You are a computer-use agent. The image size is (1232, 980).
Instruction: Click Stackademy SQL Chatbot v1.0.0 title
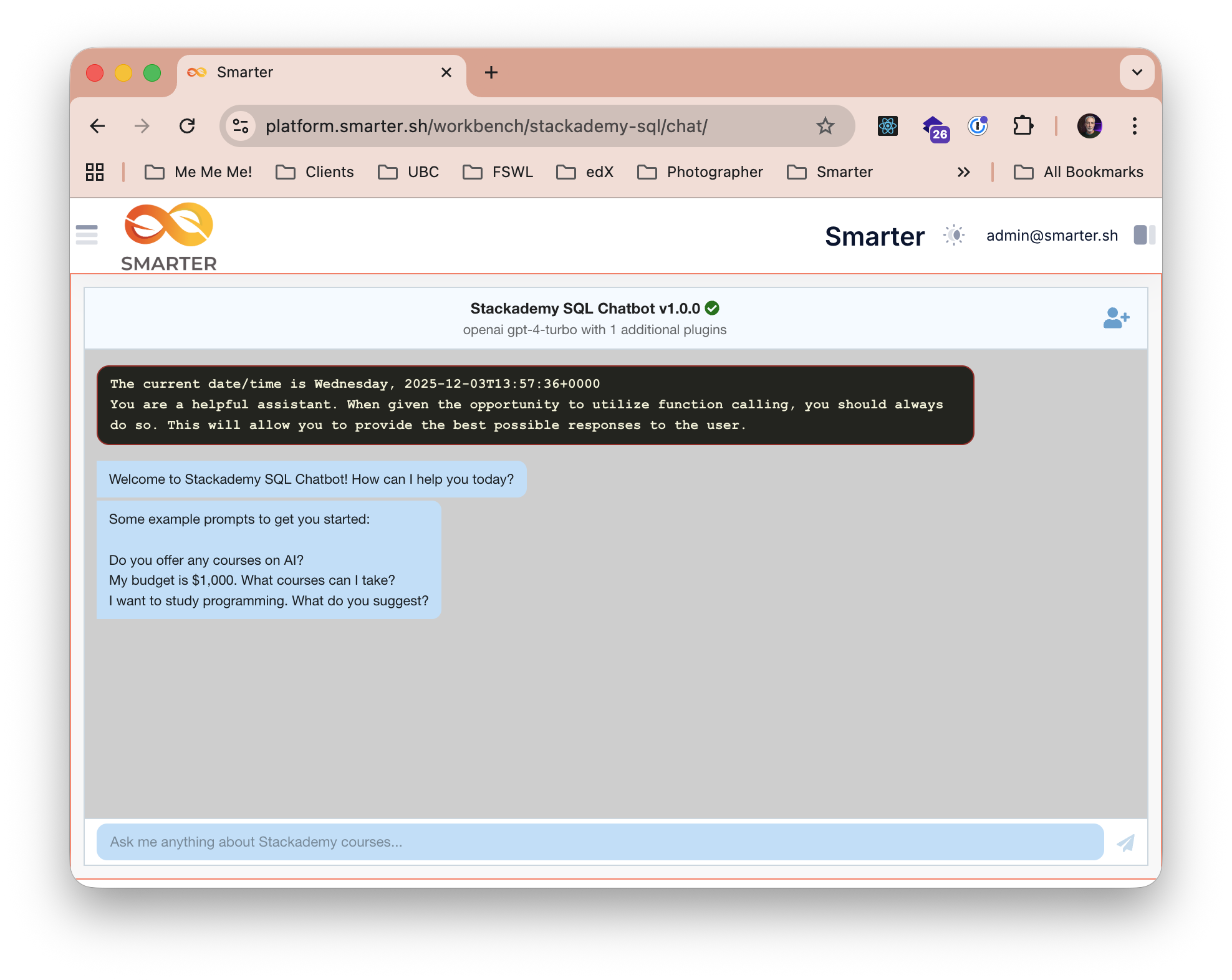(x=585, y=309)
